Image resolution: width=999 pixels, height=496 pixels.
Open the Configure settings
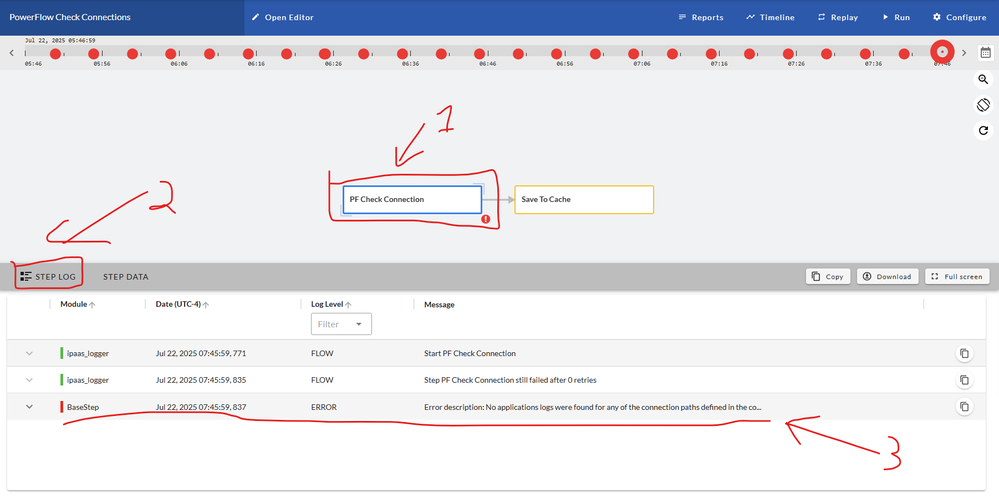pyautogui.click(x=959, y=17)
